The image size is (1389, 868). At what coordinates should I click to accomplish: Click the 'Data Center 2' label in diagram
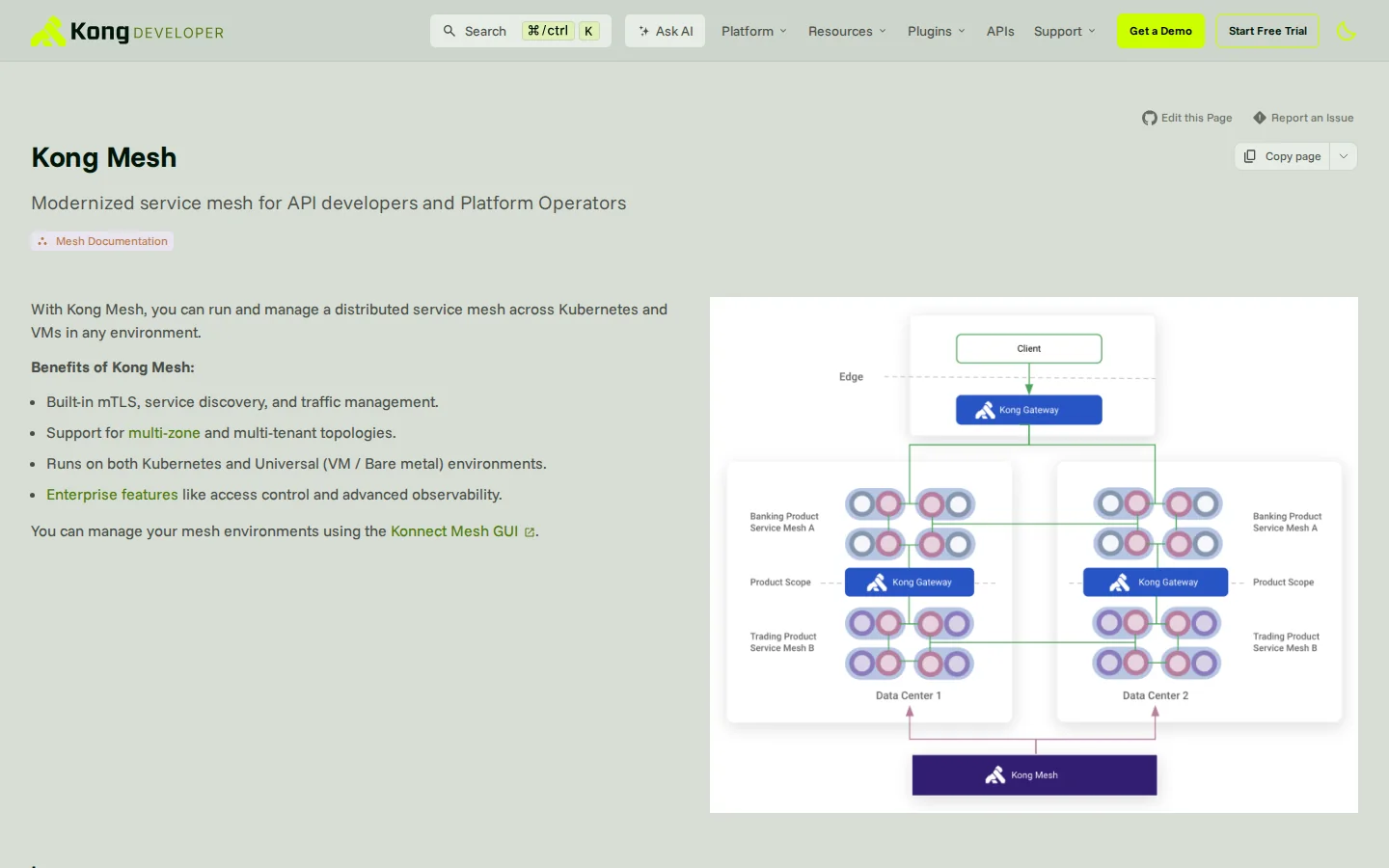(1156, 695)
